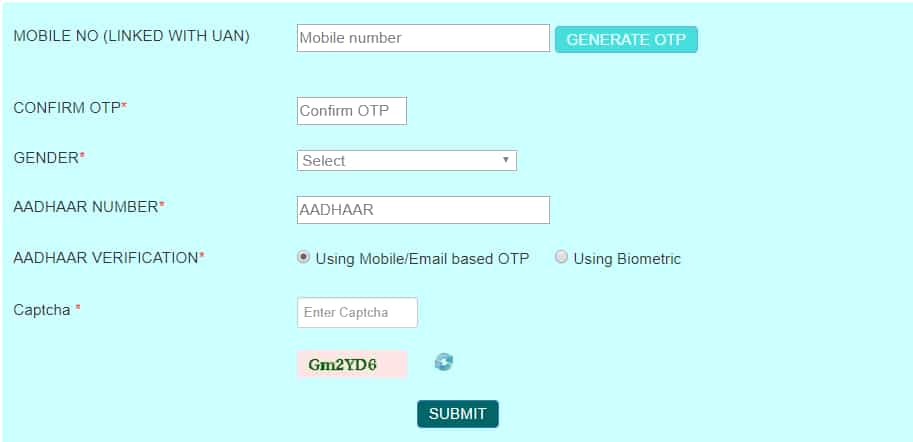This screenshot has height=442, width=913.
Task: Click the Using Biometric label text
Action: click(627, 259)
